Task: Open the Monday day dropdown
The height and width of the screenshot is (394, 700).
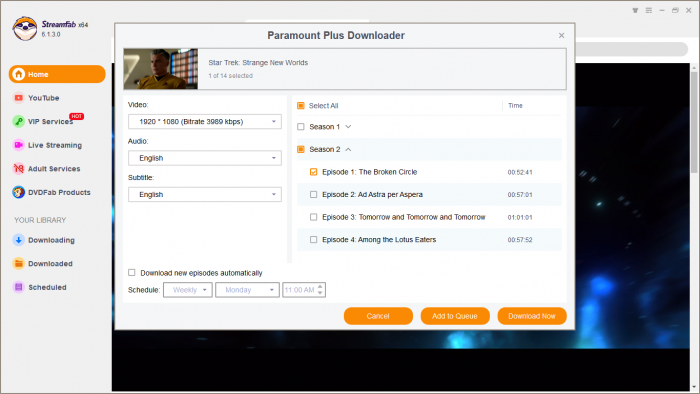Action: pos(247,290)
